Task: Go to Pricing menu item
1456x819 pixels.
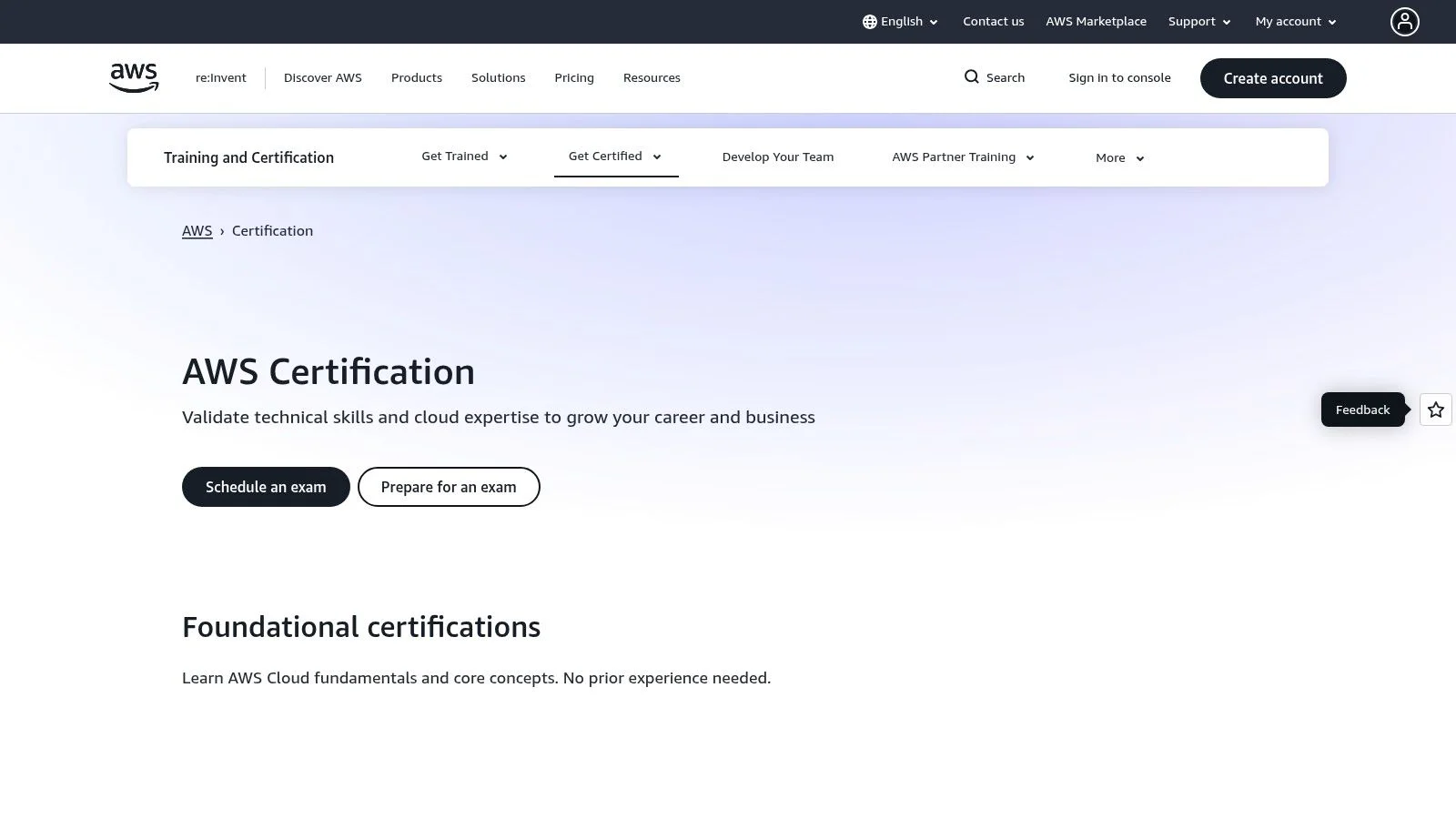Action: [574, 78]
